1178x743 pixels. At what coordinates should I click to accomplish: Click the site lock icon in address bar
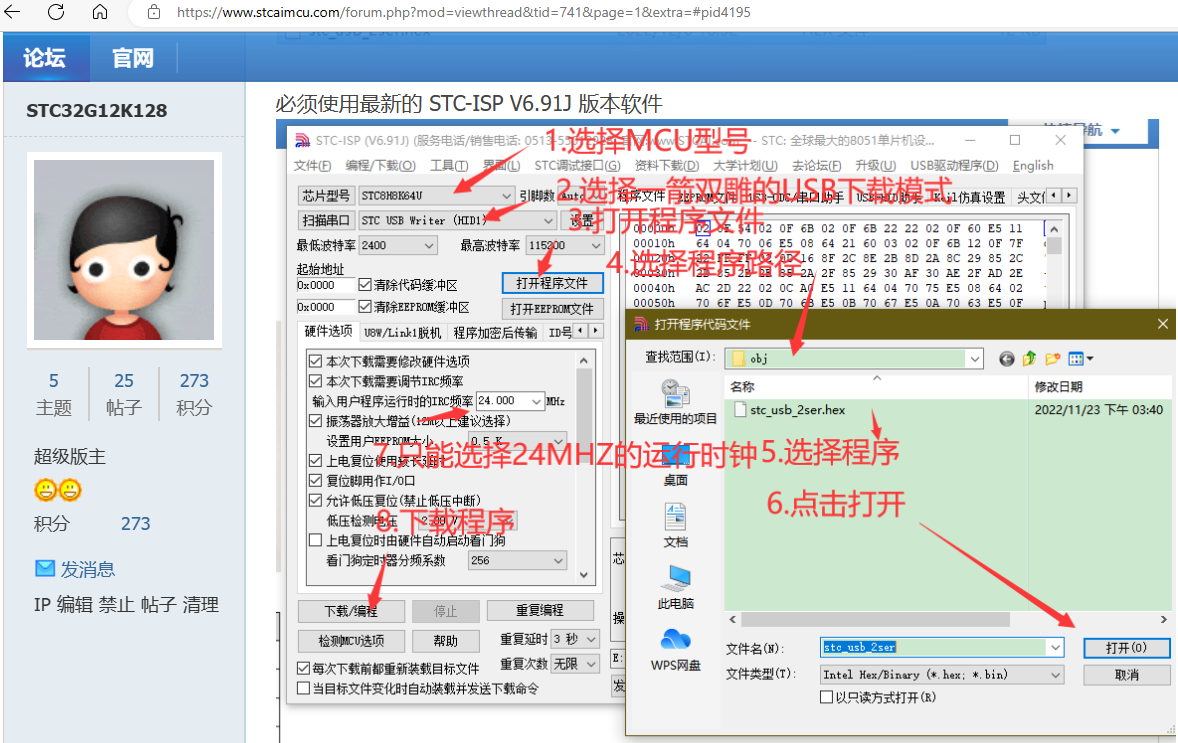coord(154,12)
